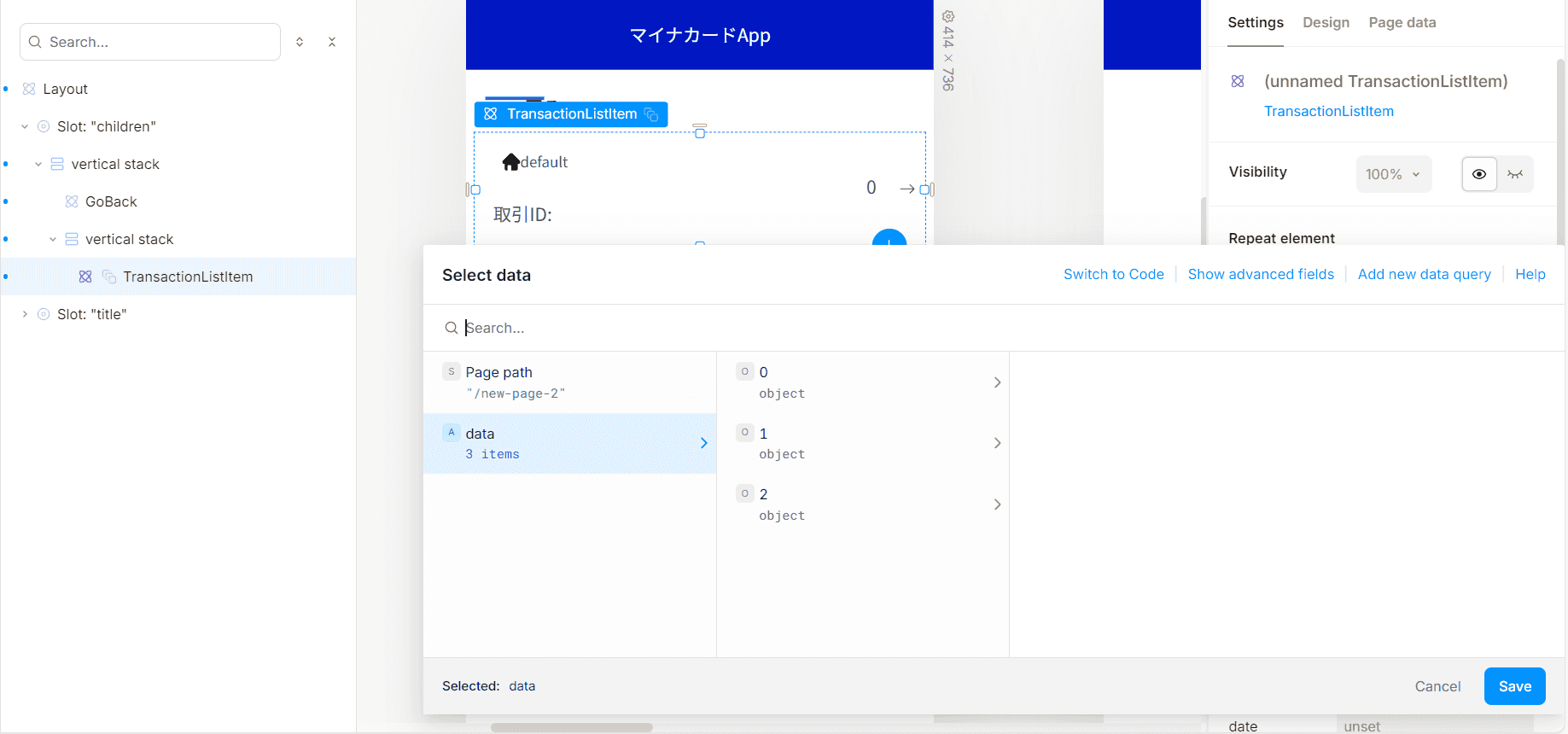
Task: Set visibility to hidden with closed-eye icon
Action: (x=1515, y=174)
